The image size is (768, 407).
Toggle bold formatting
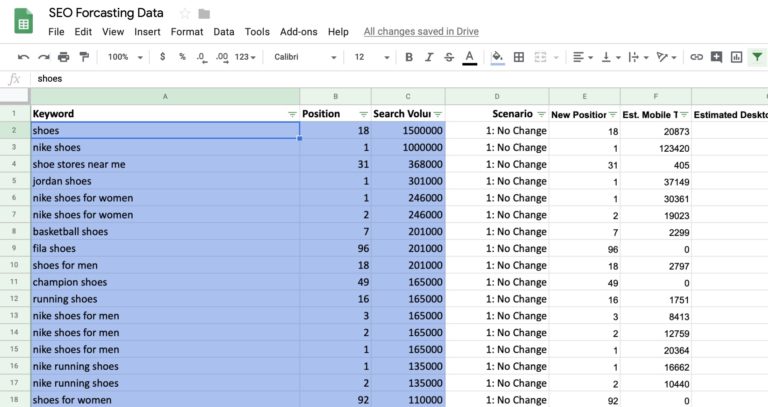tap(409, 57)
